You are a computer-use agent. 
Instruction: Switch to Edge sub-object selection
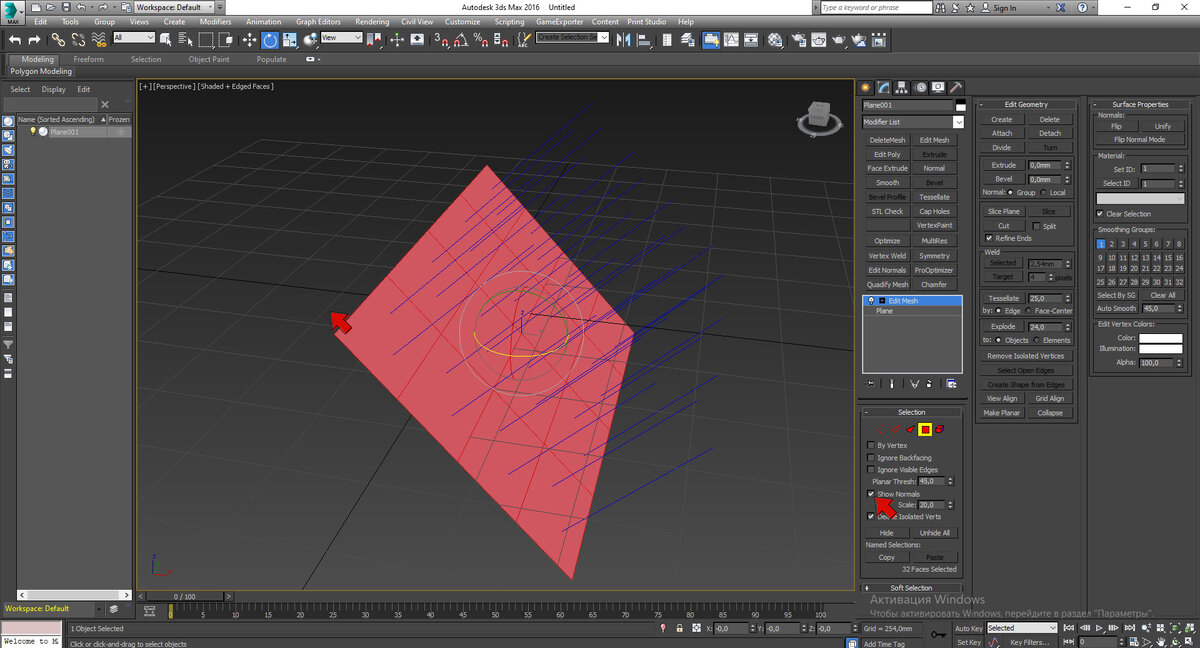click(x=895, y=429)
